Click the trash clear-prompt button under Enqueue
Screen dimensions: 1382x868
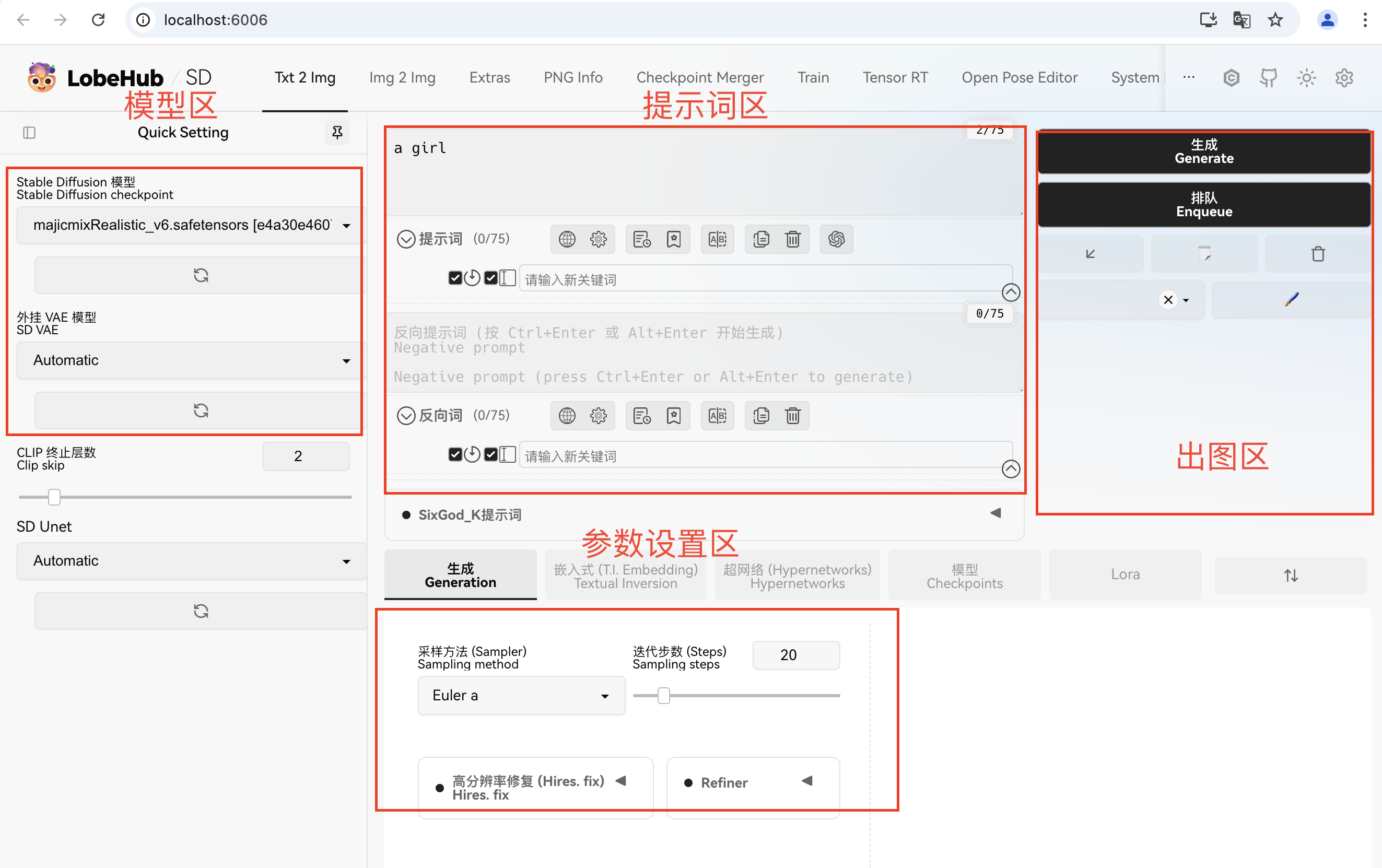coord(1318,254)
